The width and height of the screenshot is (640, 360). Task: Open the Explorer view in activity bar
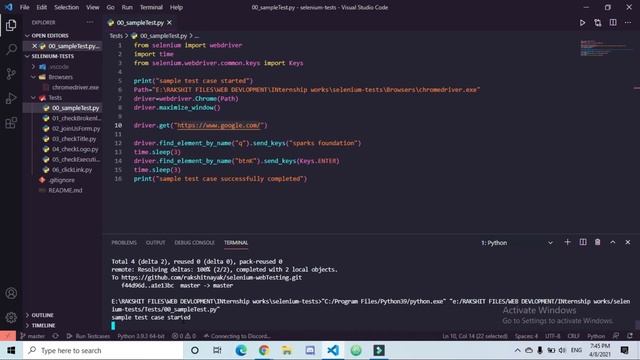(x=11, y=25)
